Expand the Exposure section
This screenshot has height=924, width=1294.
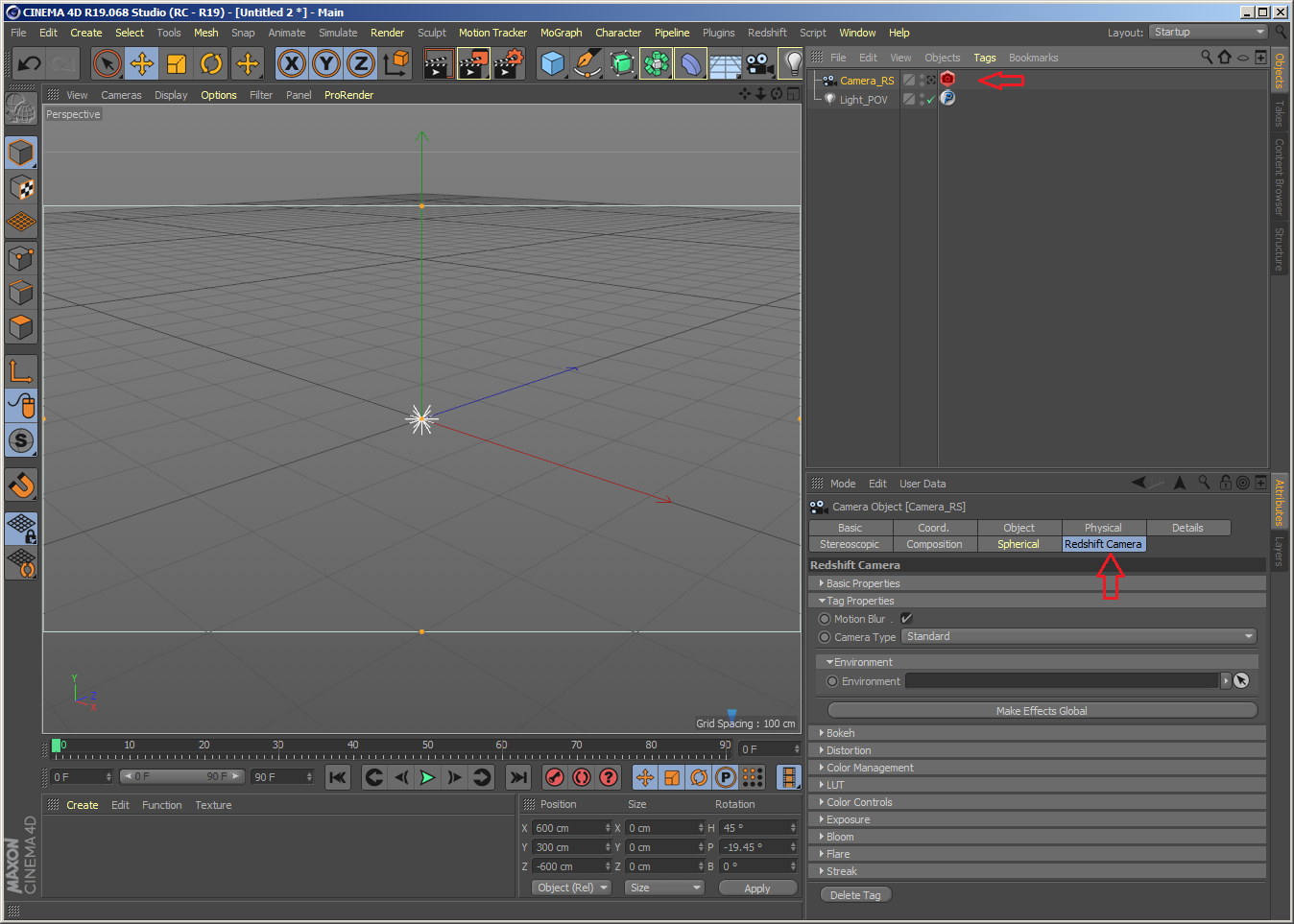[1037, 819]
